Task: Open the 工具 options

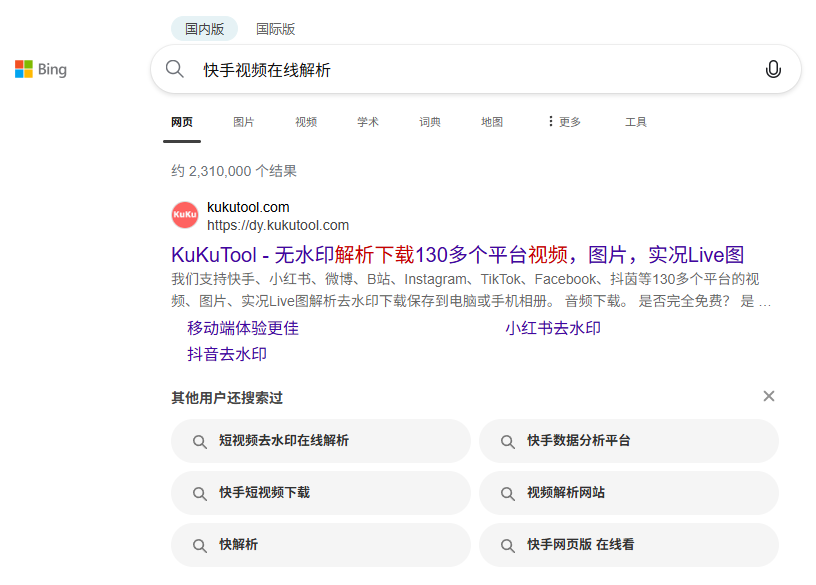Action: pos(636,121)
